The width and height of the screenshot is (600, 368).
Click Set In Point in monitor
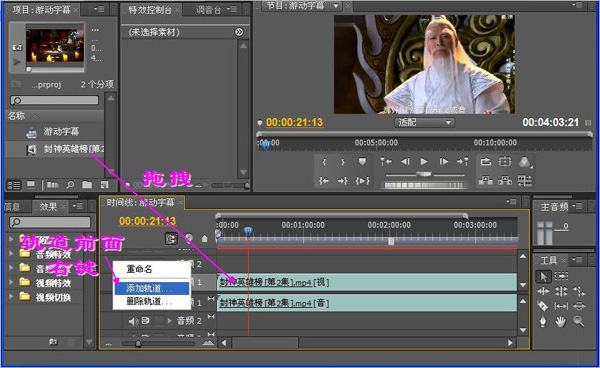324,162
